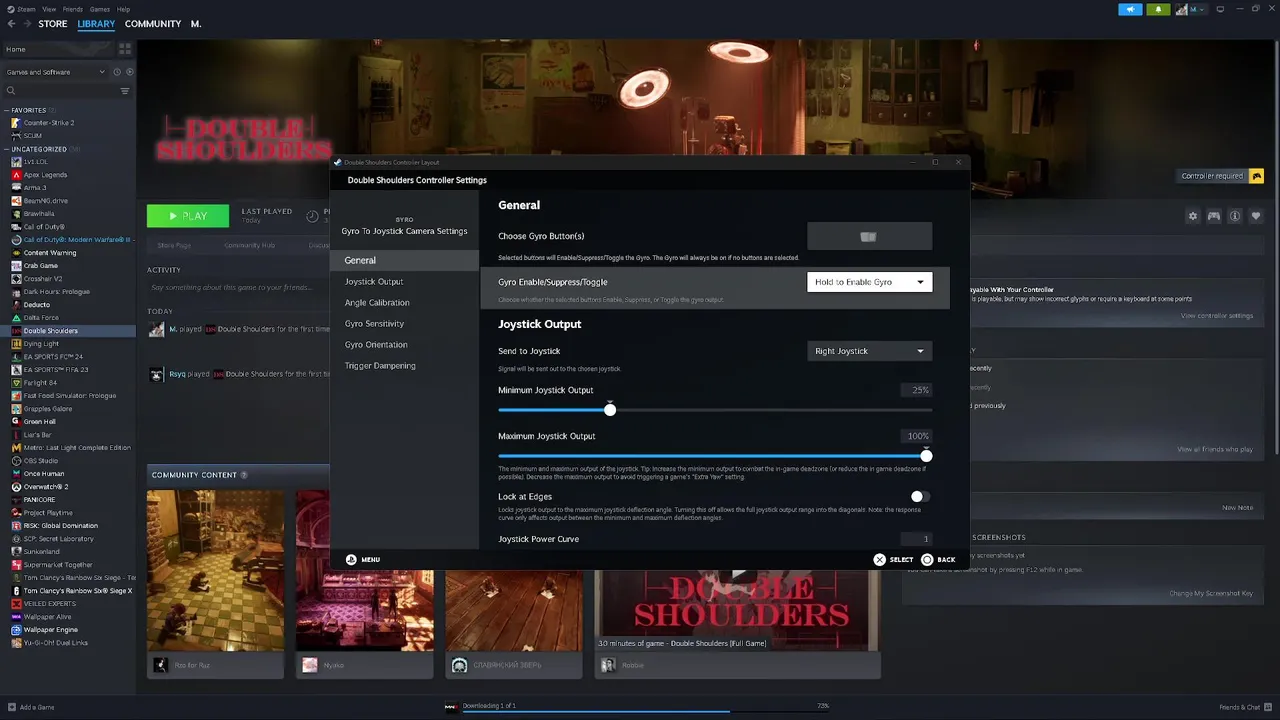Click the green Play button
The width and height of the screenshot is (1280, 720).
[188, 216]
